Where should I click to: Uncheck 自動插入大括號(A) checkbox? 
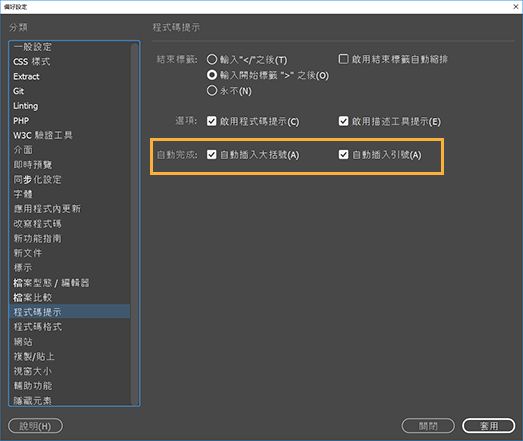pyautogui.click(x=211, y=154)
